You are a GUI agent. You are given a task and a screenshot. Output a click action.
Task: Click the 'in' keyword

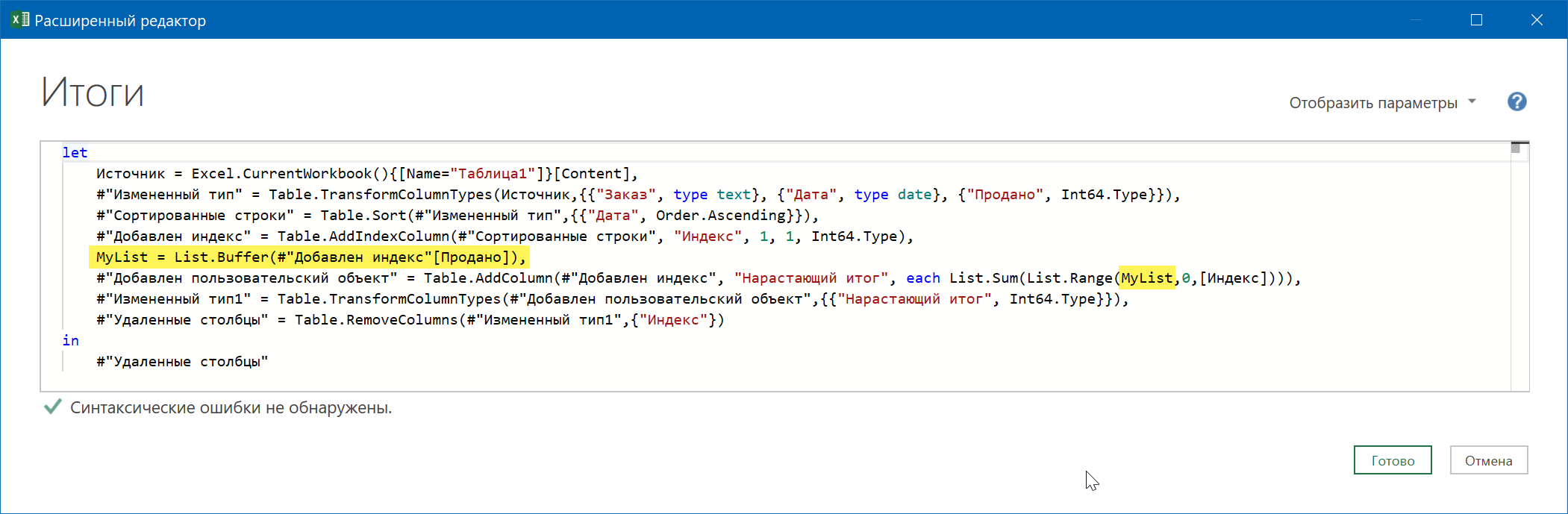pyautogui.click(x=71, y=340)
